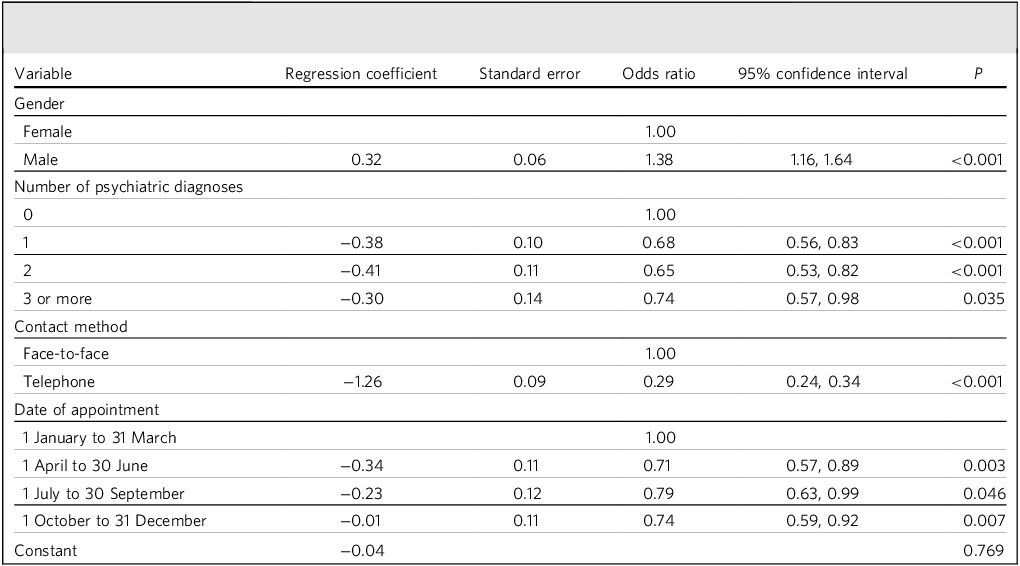The width and height of the screenshot is (1020, 566).
Task: Click the Standard error column header
Action: pyautogui.click(x=530, y=74)
